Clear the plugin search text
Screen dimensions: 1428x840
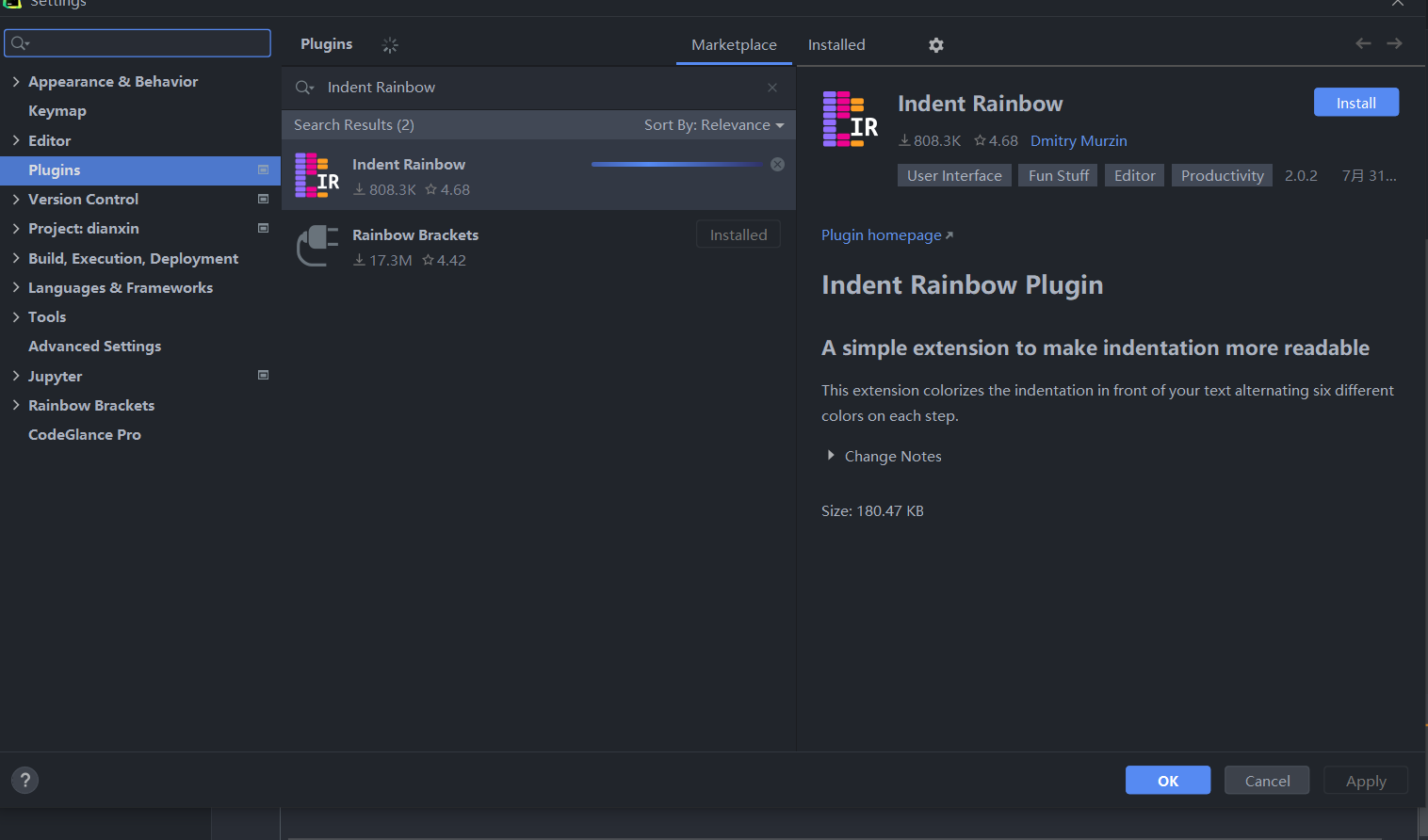(772, 88)
